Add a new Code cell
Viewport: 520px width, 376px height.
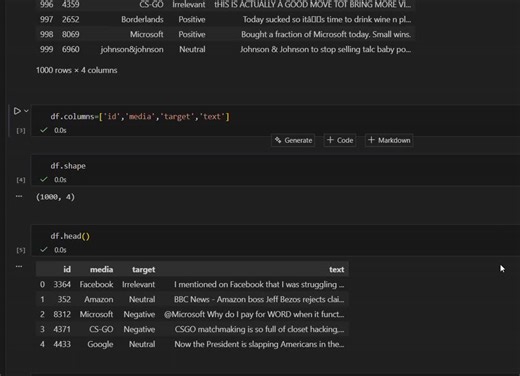click(x=340, y=140)
